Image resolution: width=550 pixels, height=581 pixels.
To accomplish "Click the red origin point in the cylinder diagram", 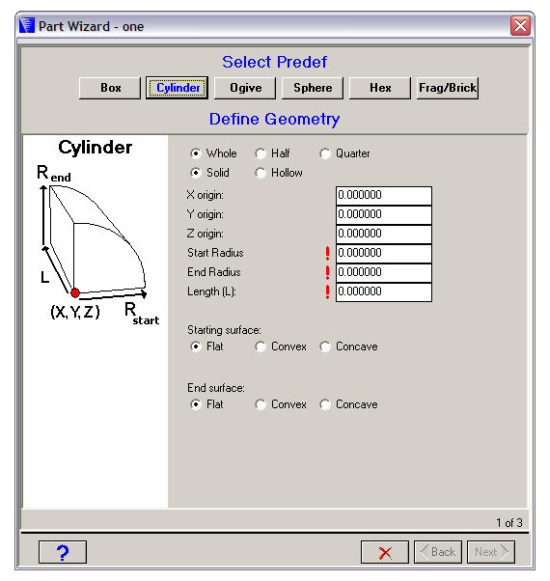I will coord(75,293).
